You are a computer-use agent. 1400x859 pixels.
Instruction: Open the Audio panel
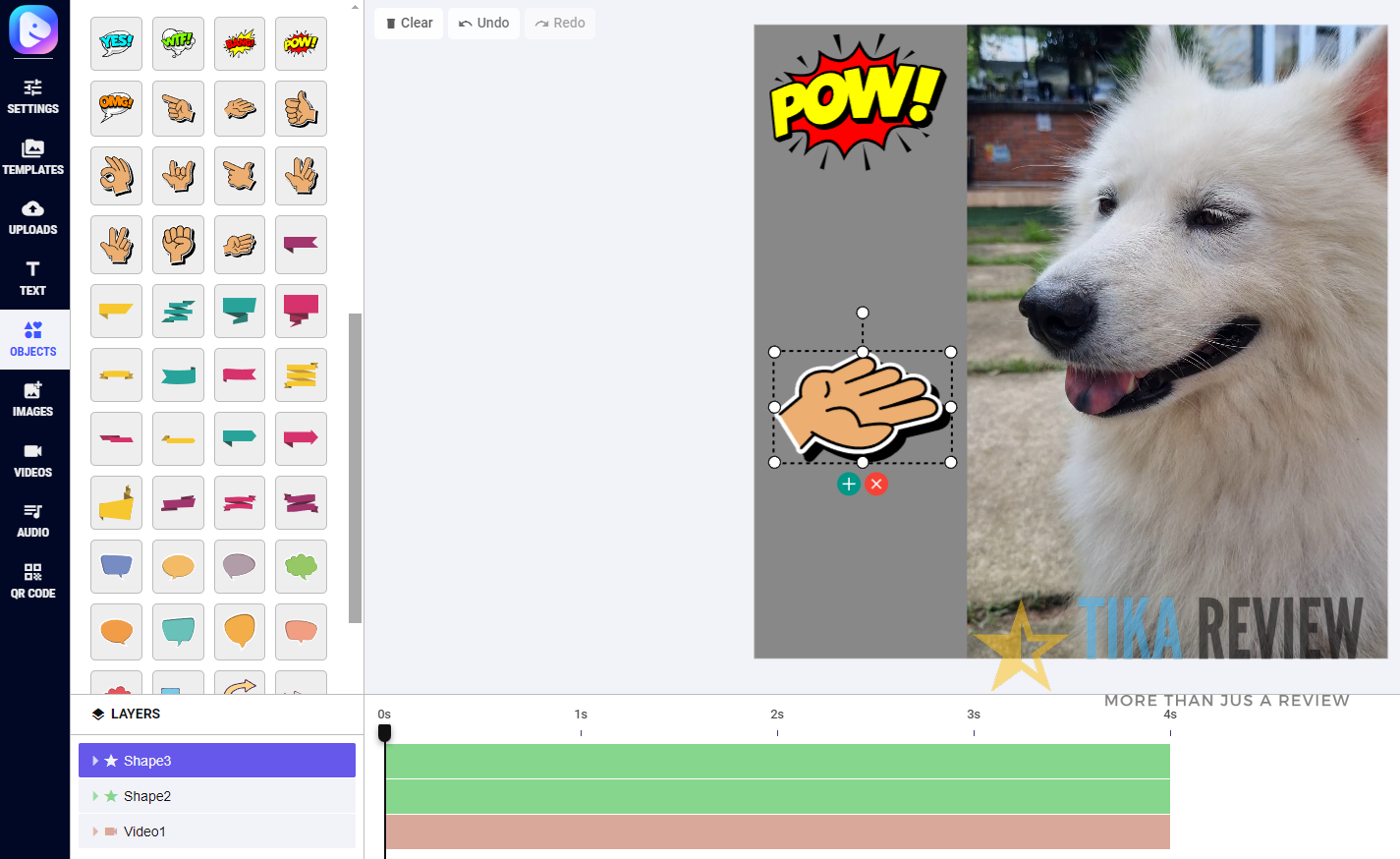click(33, 520)
